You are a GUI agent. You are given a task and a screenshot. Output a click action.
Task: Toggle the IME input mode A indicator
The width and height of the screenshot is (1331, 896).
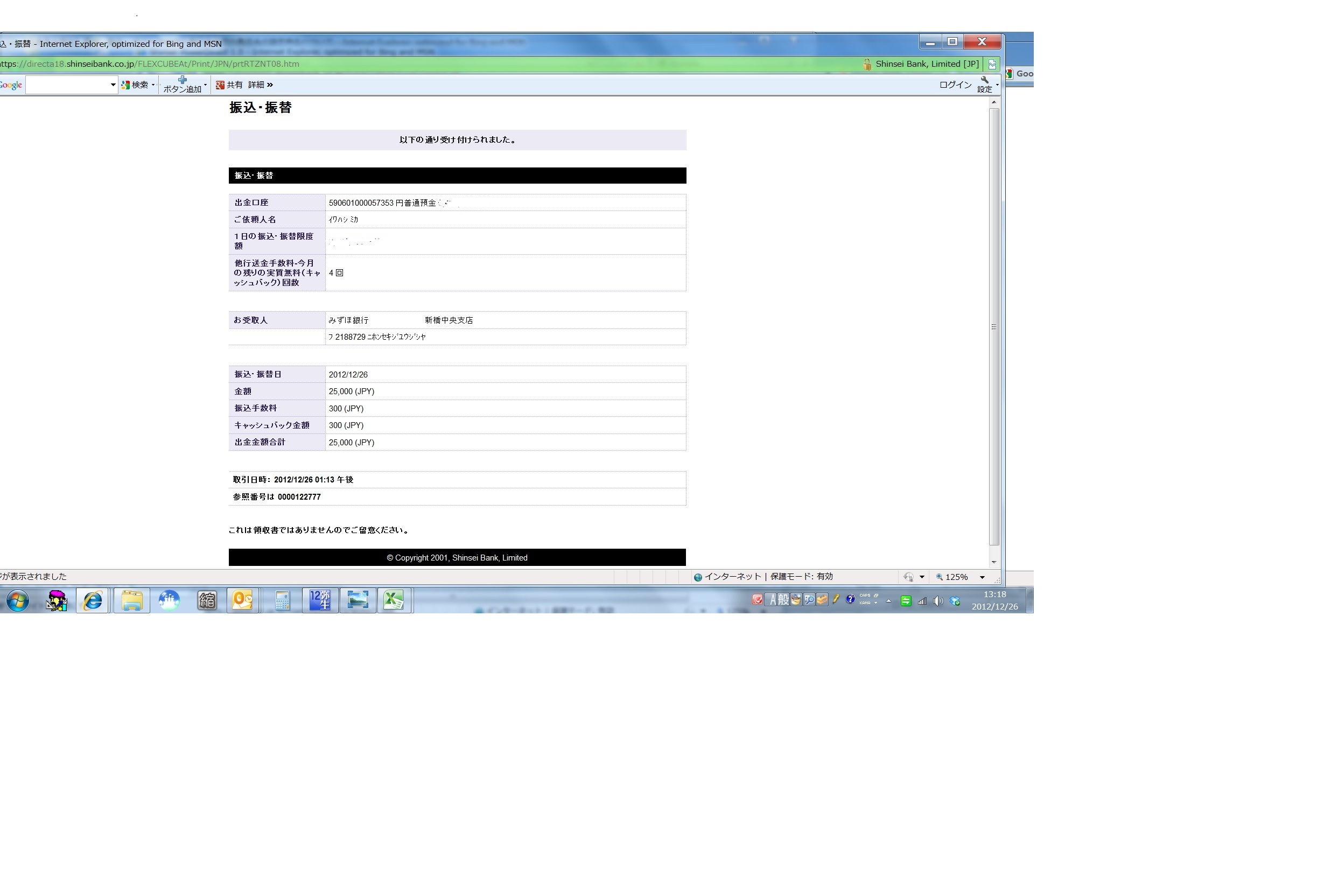coord(772,599)
